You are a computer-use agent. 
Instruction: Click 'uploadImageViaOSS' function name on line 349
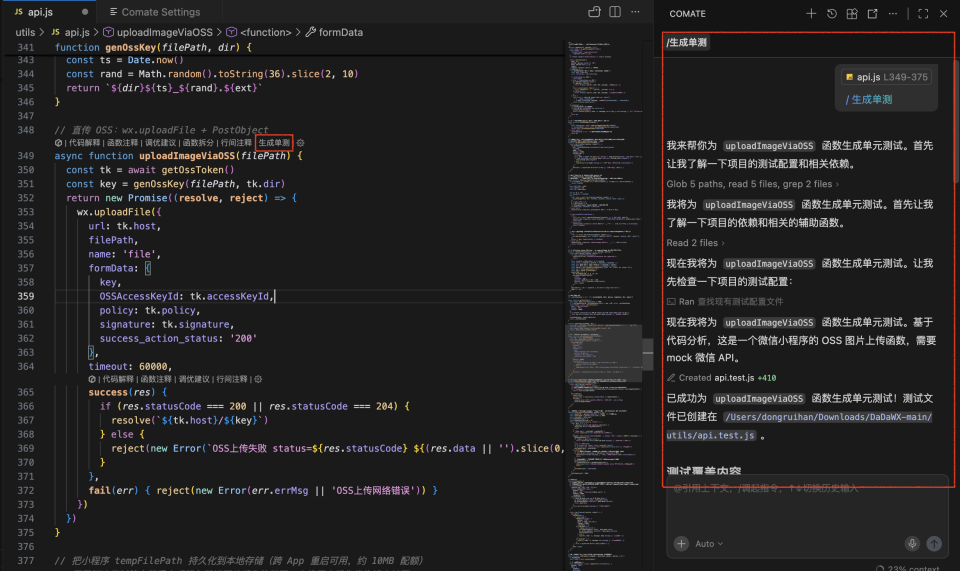point(187,155)
